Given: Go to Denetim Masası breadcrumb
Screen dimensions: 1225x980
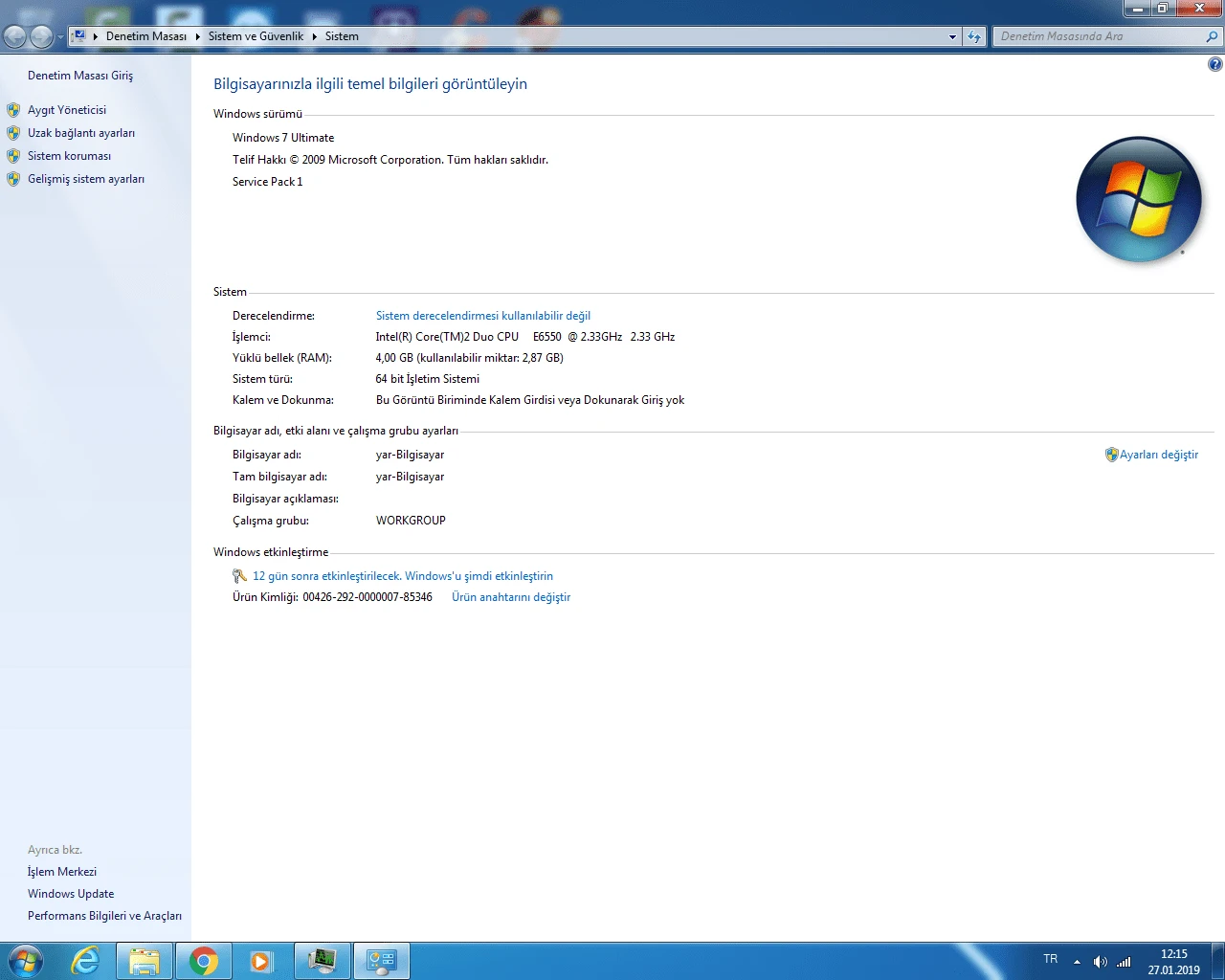Looking at the screenshot, I should pos(146,36).
